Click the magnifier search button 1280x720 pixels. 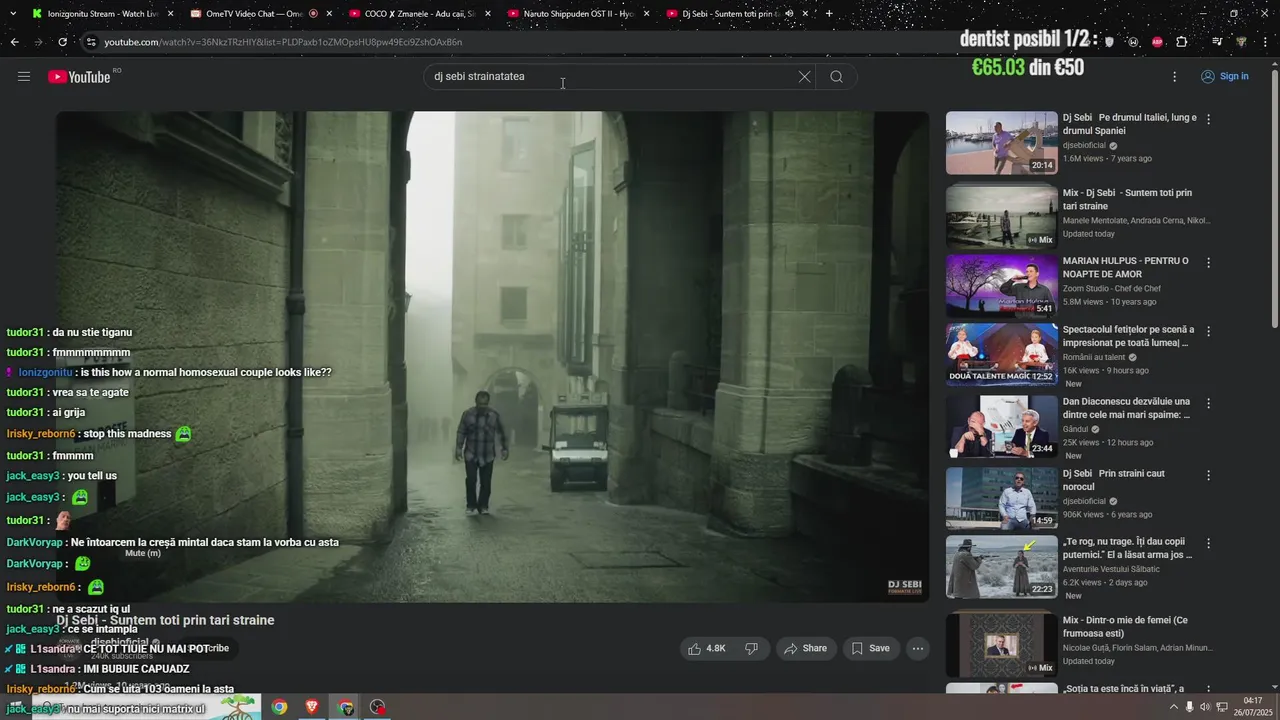(837, 77)
